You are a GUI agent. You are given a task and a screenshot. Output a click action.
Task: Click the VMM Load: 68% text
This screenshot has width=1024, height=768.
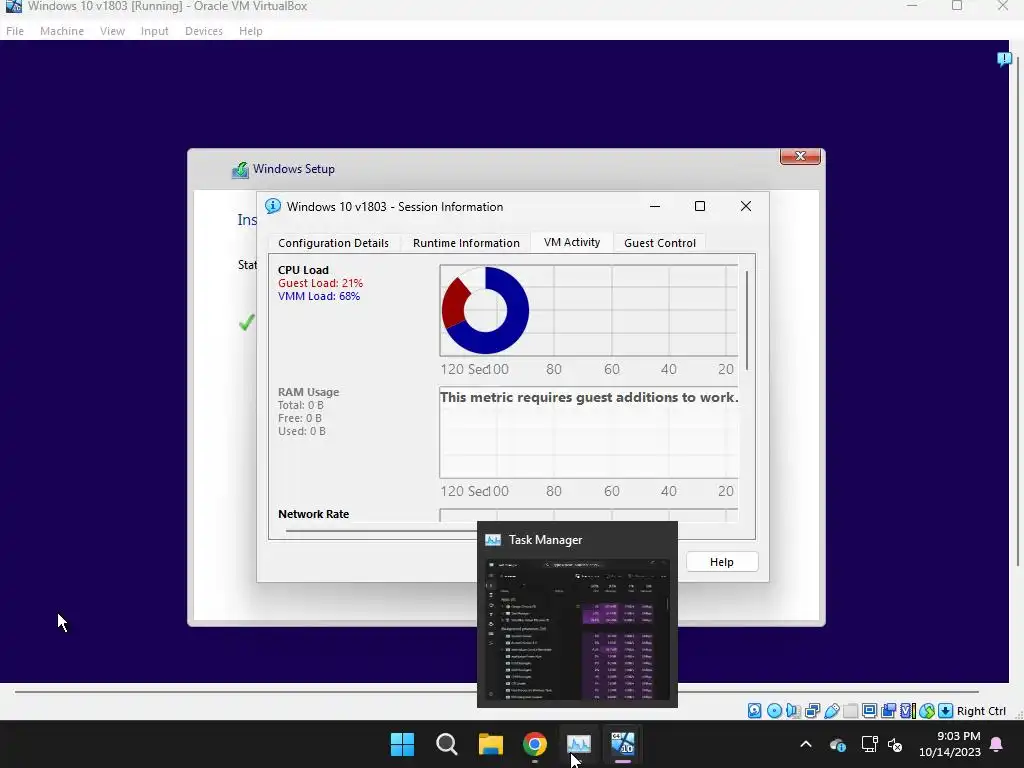click(319, 296)
